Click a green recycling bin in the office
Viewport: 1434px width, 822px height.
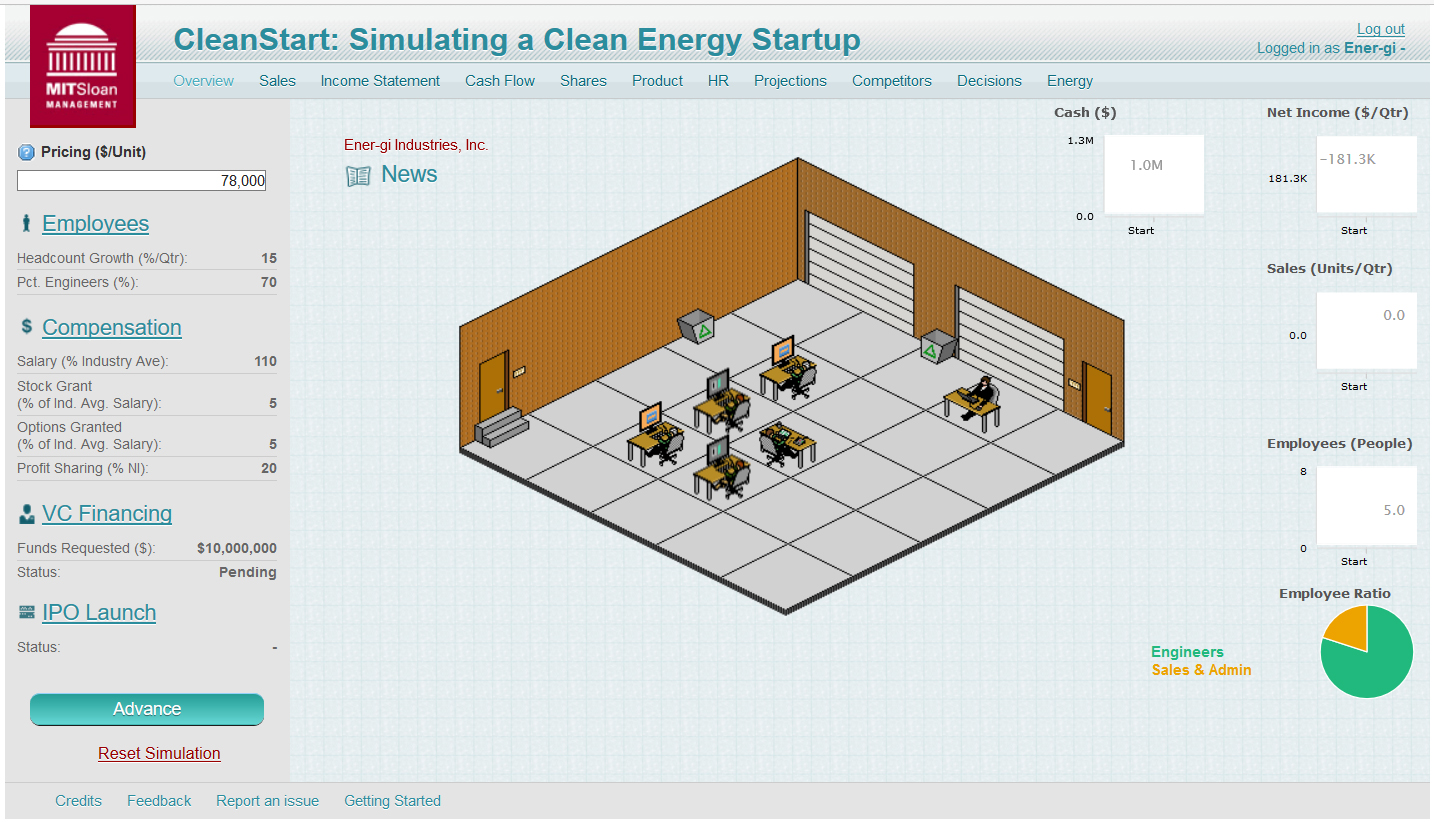coord(697,325)
